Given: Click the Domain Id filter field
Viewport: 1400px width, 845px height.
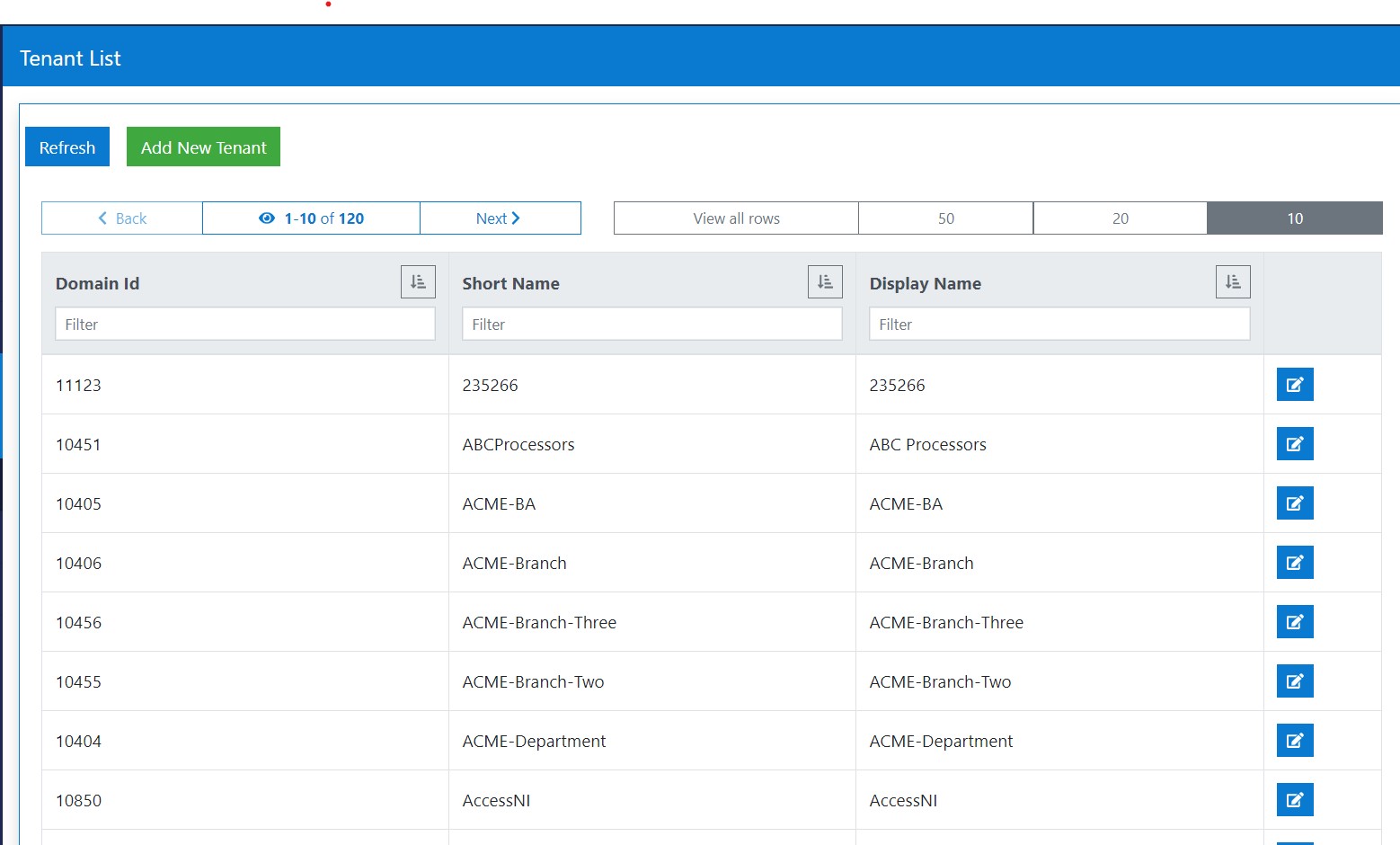Looking at the screenshot, I should tap(244, 324).
